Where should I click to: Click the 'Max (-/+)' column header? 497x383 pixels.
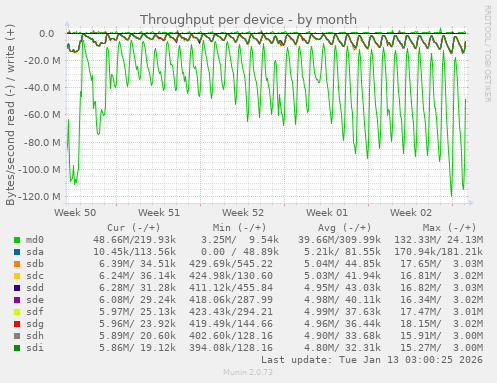(449, 228)
